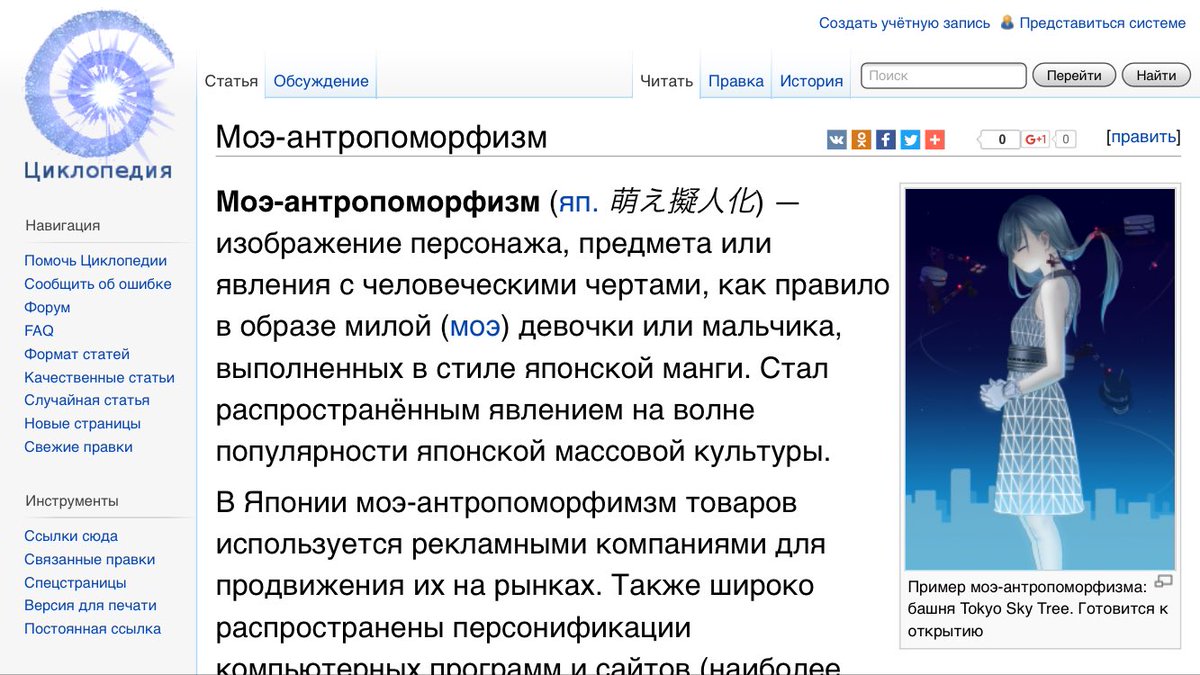Open Ссылки сюда tools link
The height and width of the screenshot is (675, 1200).
click(71, 536)
